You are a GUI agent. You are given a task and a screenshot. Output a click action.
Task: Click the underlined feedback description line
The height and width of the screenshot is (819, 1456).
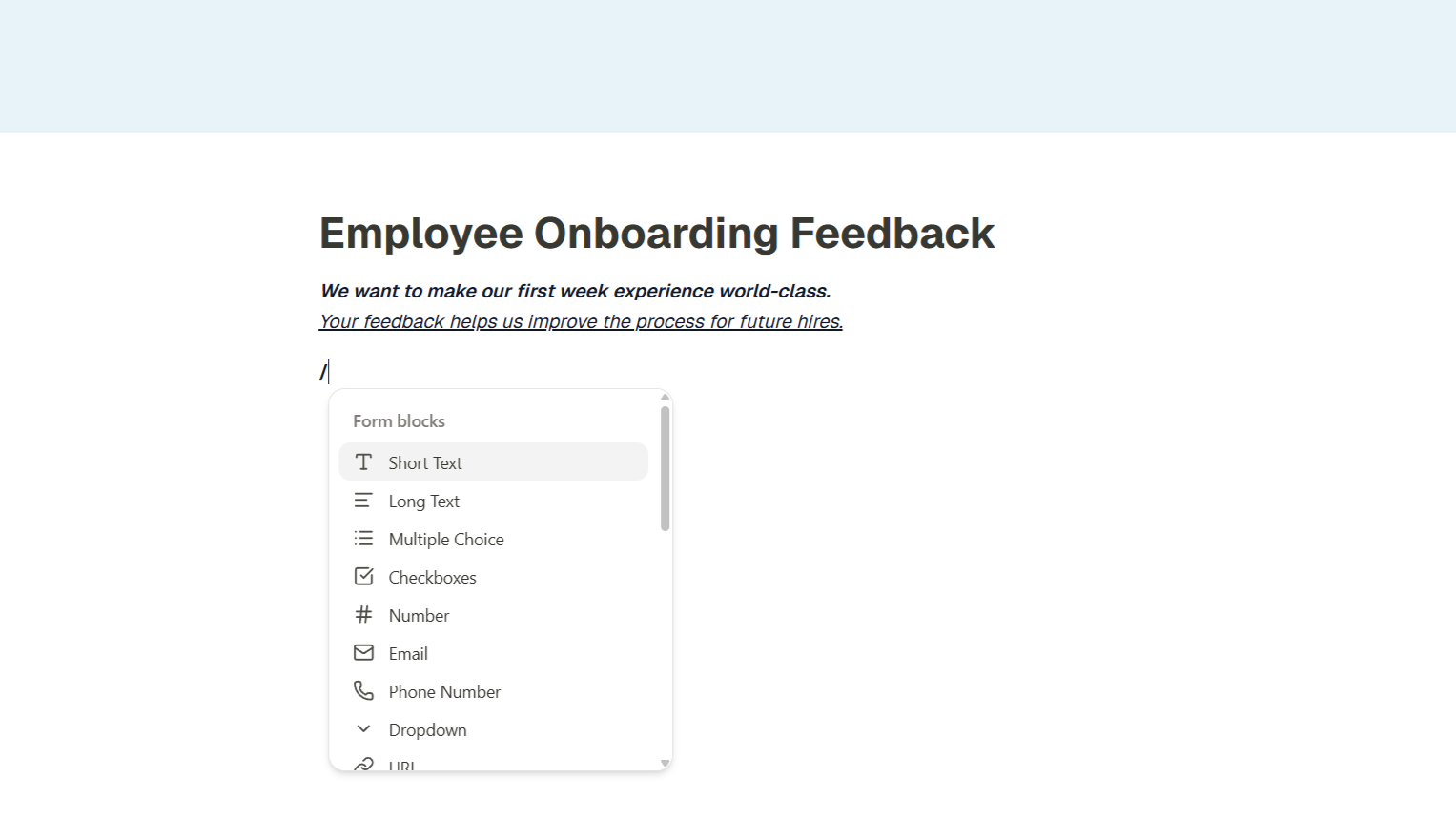tap(581, 321)
